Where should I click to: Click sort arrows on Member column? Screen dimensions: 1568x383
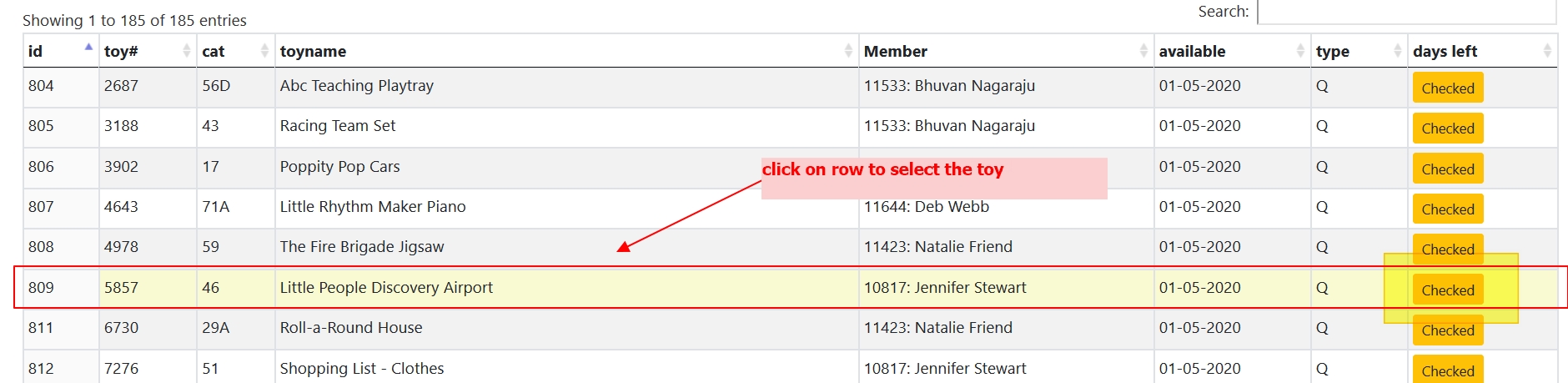click(1143, 52)
